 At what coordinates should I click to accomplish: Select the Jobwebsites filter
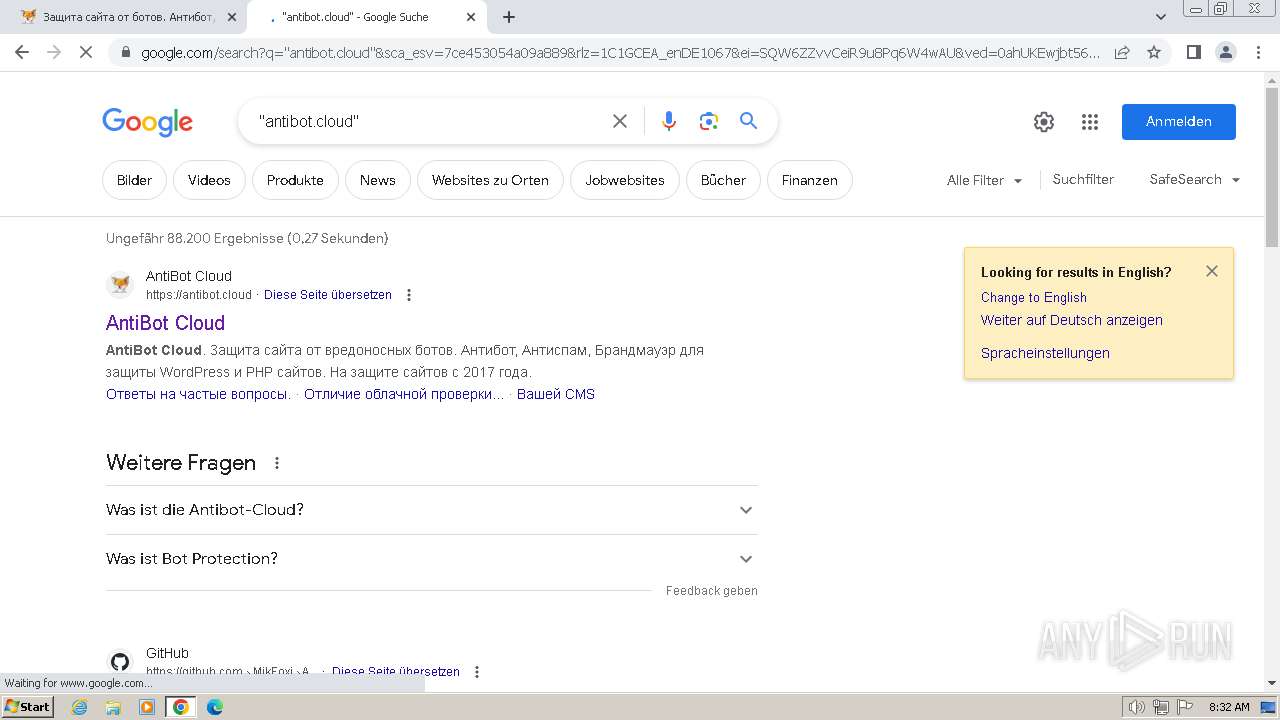[x=625, y=180]
